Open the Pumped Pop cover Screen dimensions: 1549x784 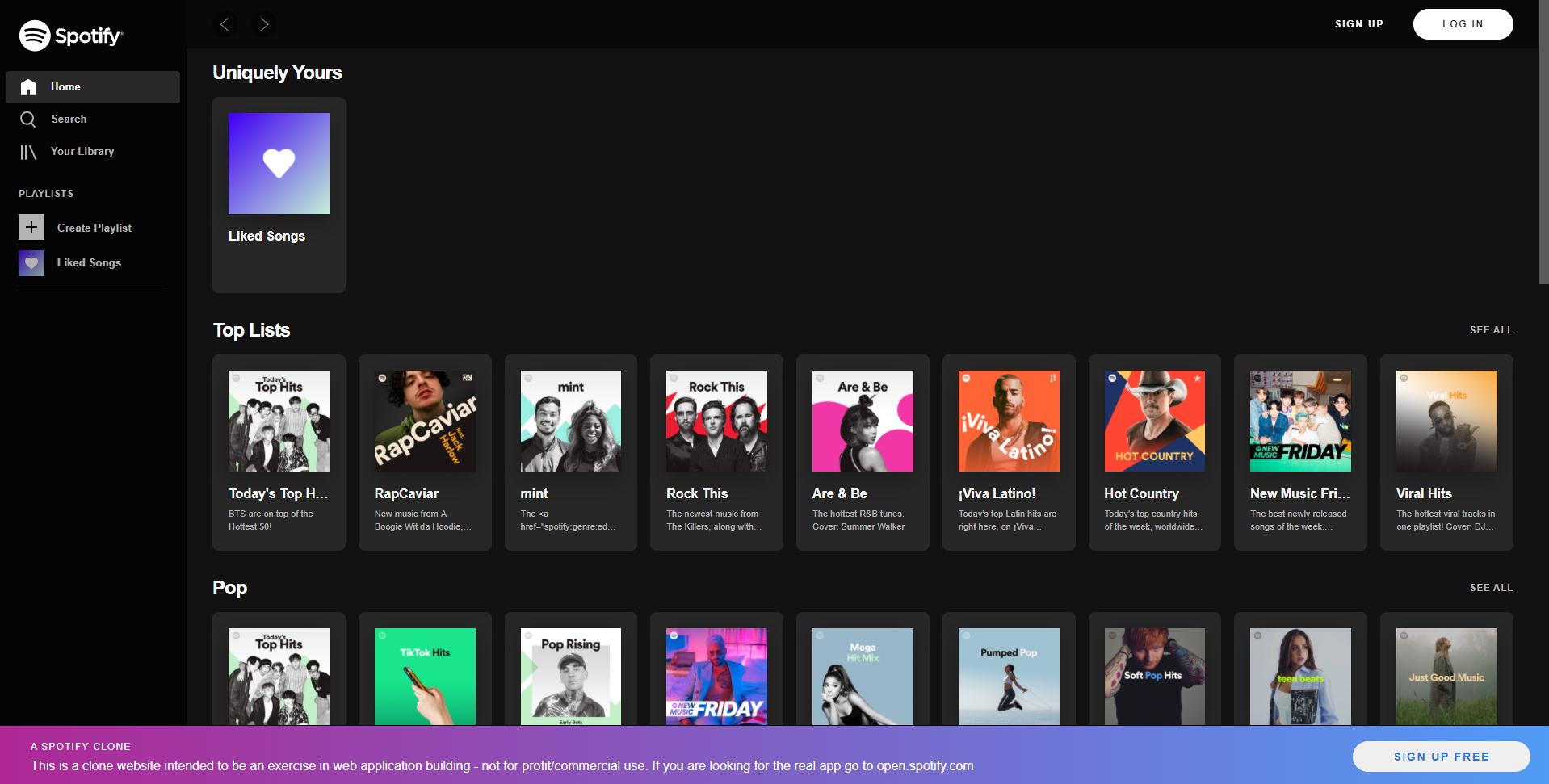click(x=1009, y=677)
